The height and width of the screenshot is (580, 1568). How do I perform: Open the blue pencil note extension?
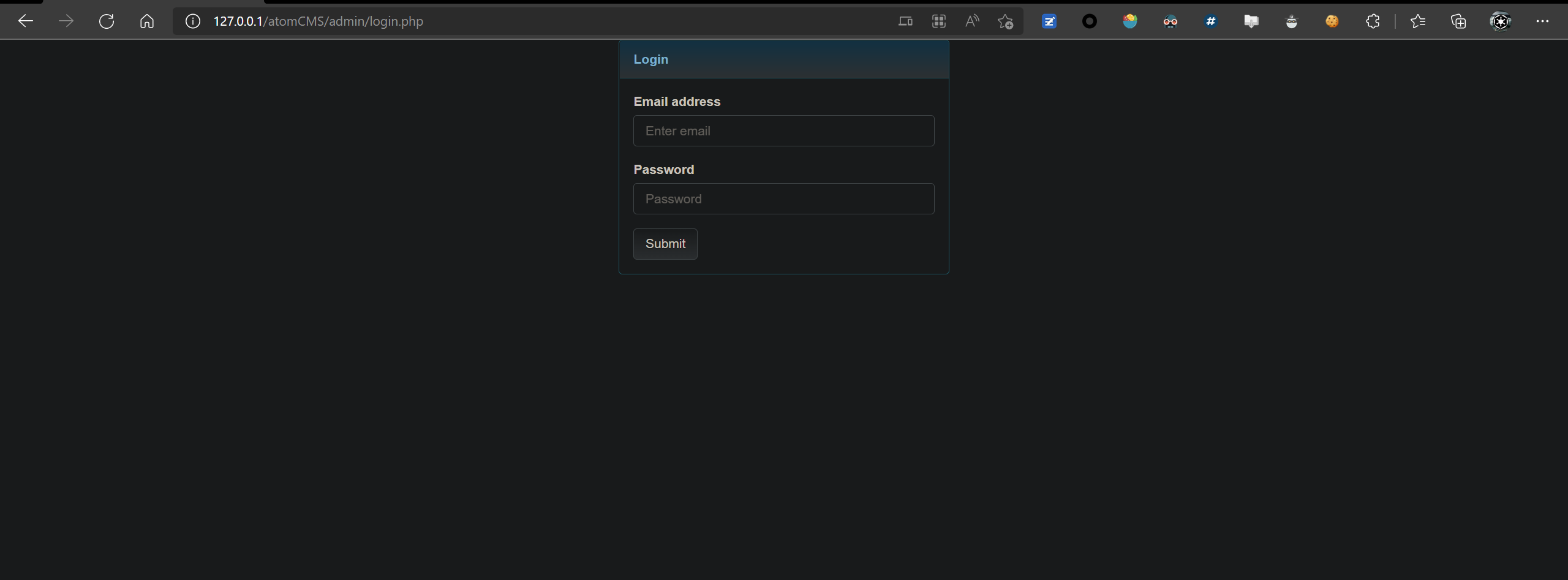pyautogui.click(x=1049, y=21)
